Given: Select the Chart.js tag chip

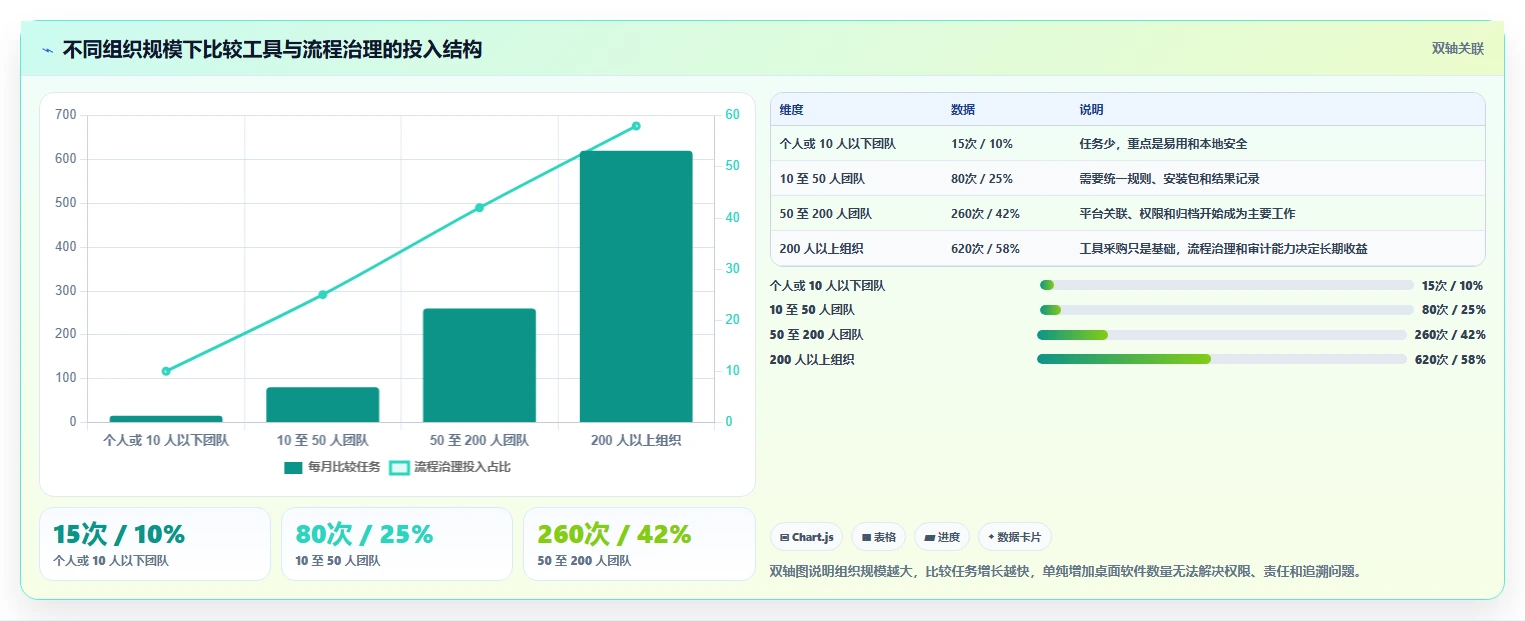Looking at the screenshot, I should tap(807, 537).
